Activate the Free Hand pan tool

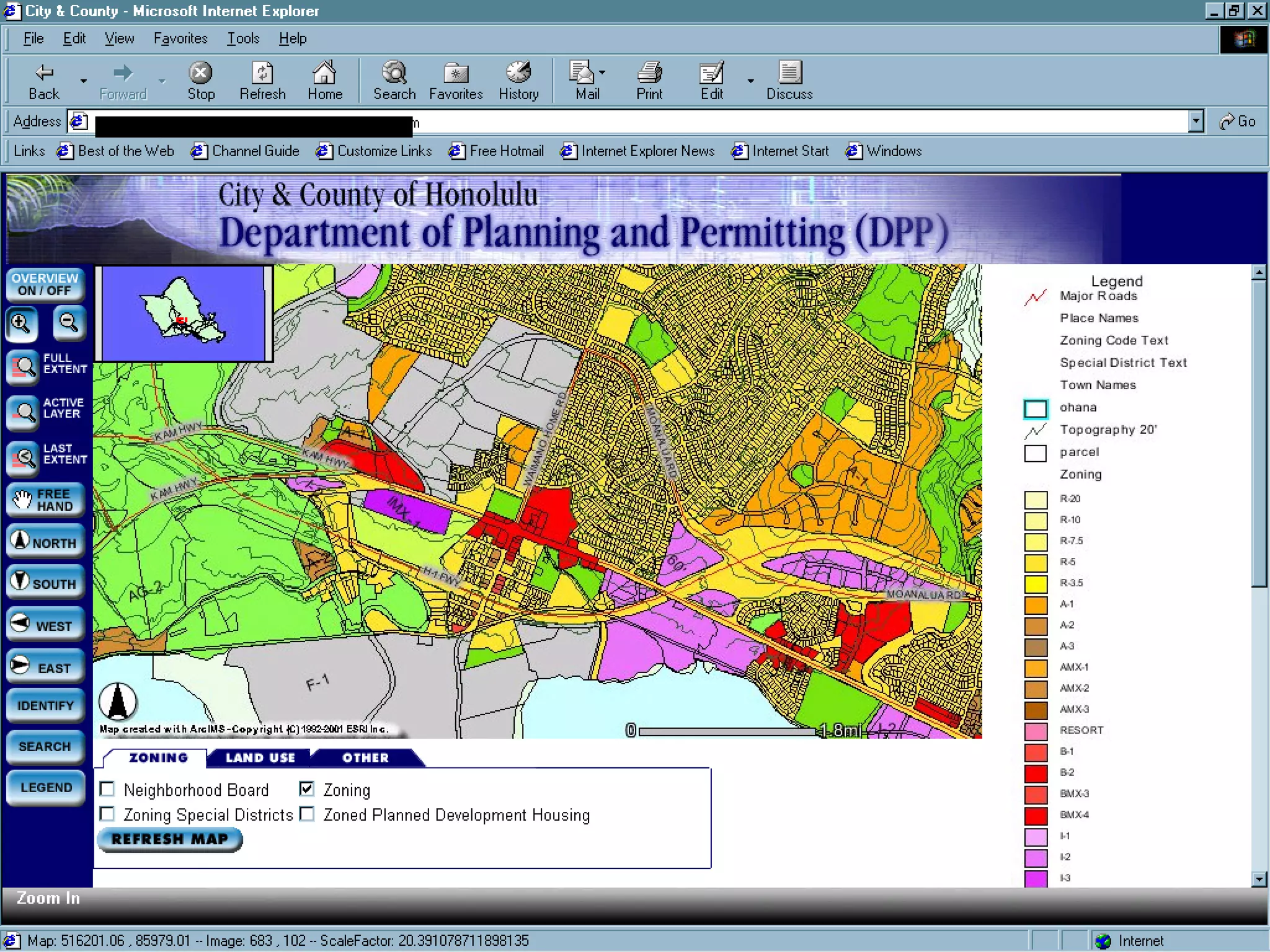tap(45, 500)
